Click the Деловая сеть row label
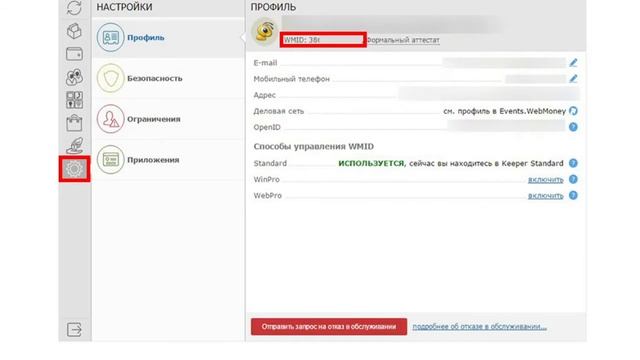640x360 pixels. 278,111
